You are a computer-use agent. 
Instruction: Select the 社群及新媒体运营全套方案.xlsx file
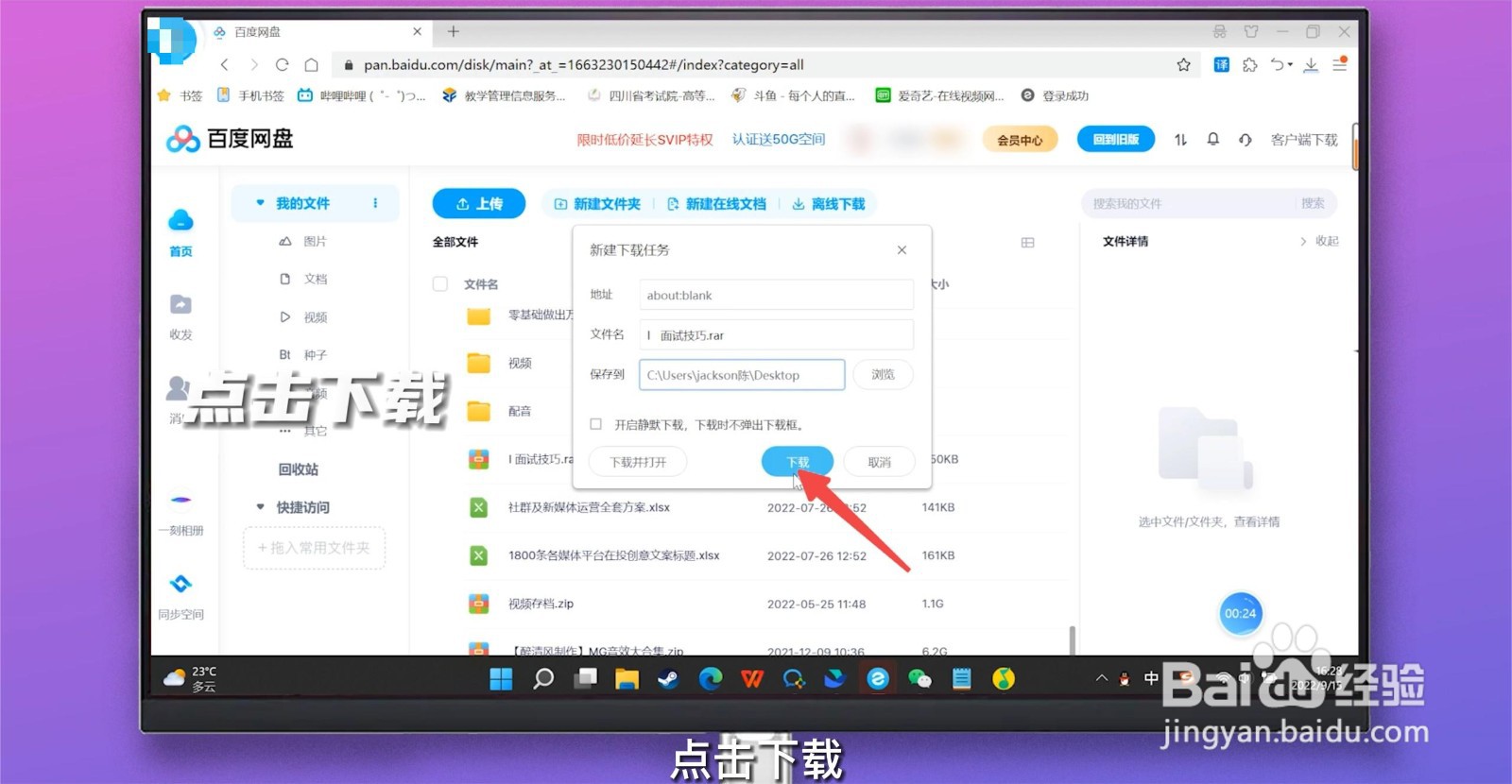point(589,507)
